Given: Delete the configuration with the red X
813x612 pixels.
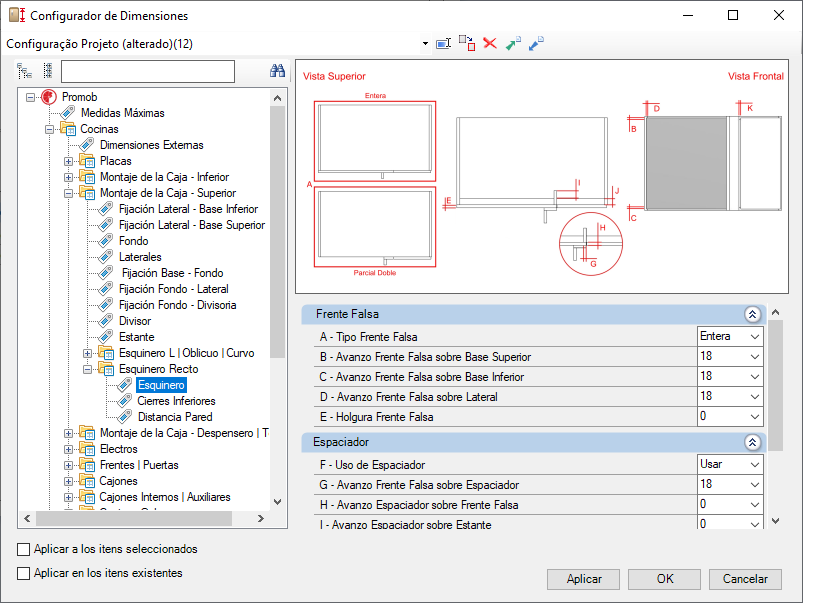Looking at the screenshot, I should [490, 43].
